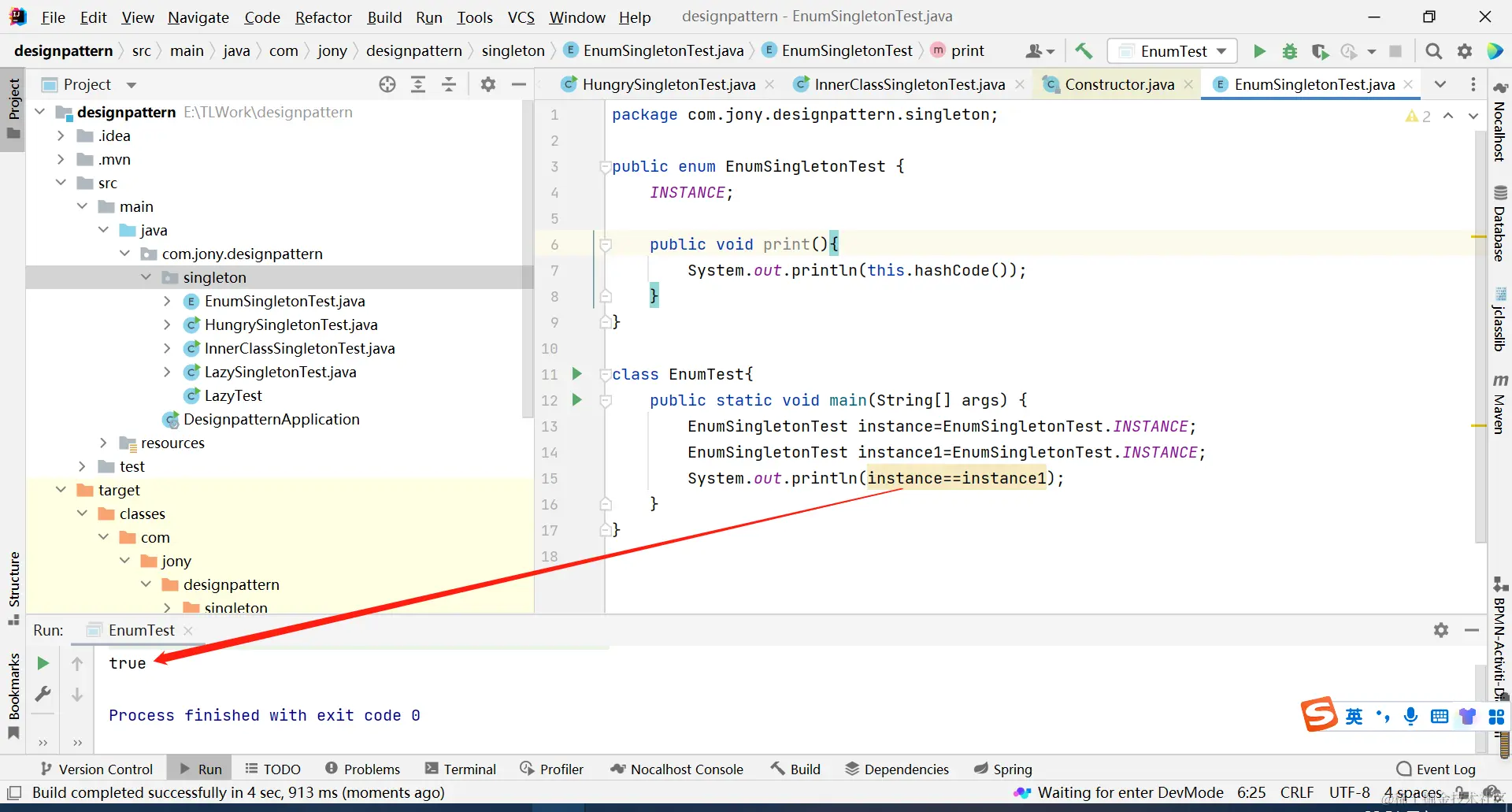Click run gutter icon beside main method

click(576, 400)
